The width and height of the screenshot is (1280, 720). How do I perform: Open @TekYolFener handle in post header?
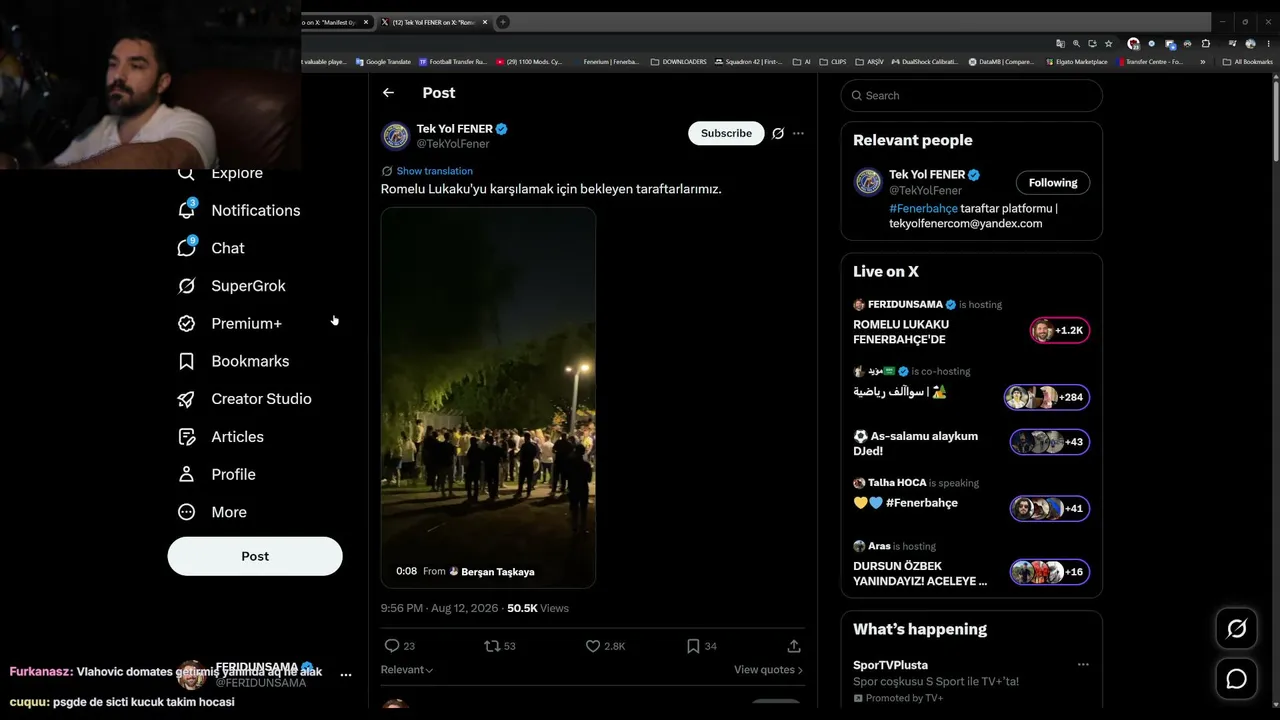(x=453, y=144)
